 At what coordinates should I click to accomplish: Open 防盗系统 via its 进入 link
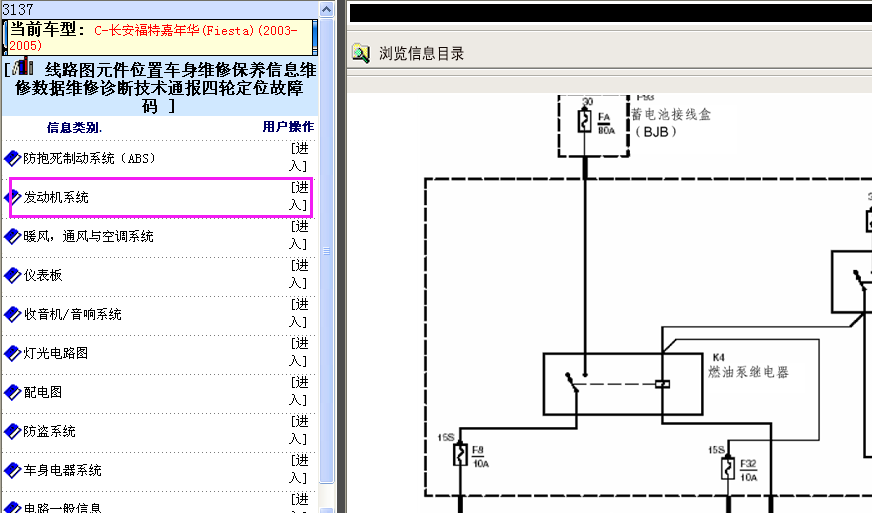pos(299,430)
